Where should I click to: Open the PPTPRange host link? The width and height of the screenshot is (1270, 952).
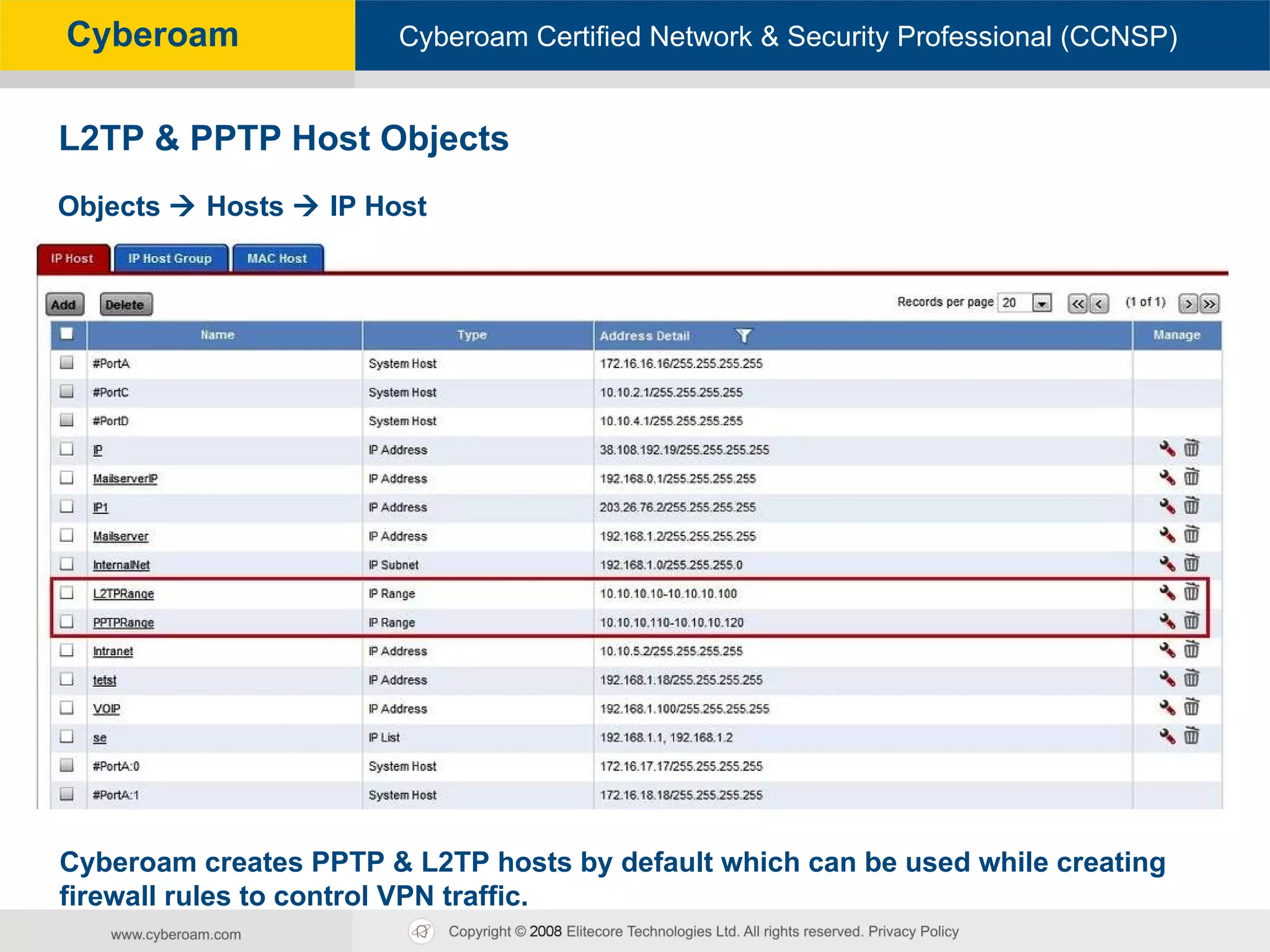click(123, 622)
